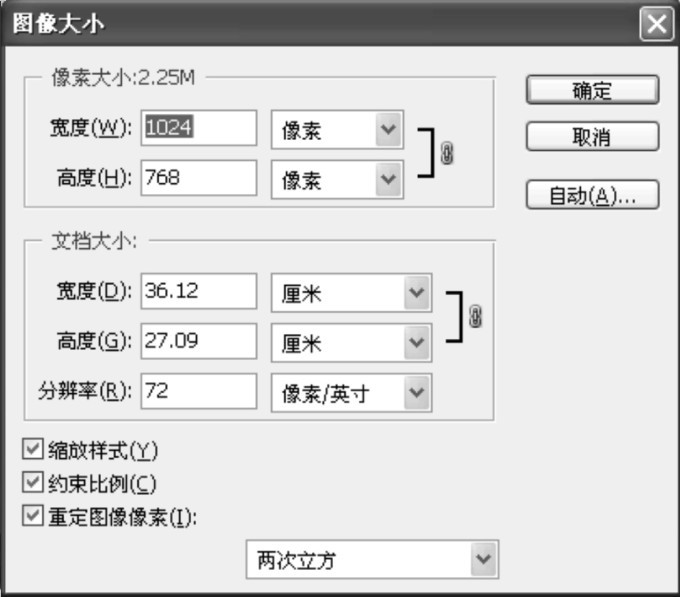Focus the document width field 36.12
Viewport: 680px width, 597px height.
click(199, 292)
